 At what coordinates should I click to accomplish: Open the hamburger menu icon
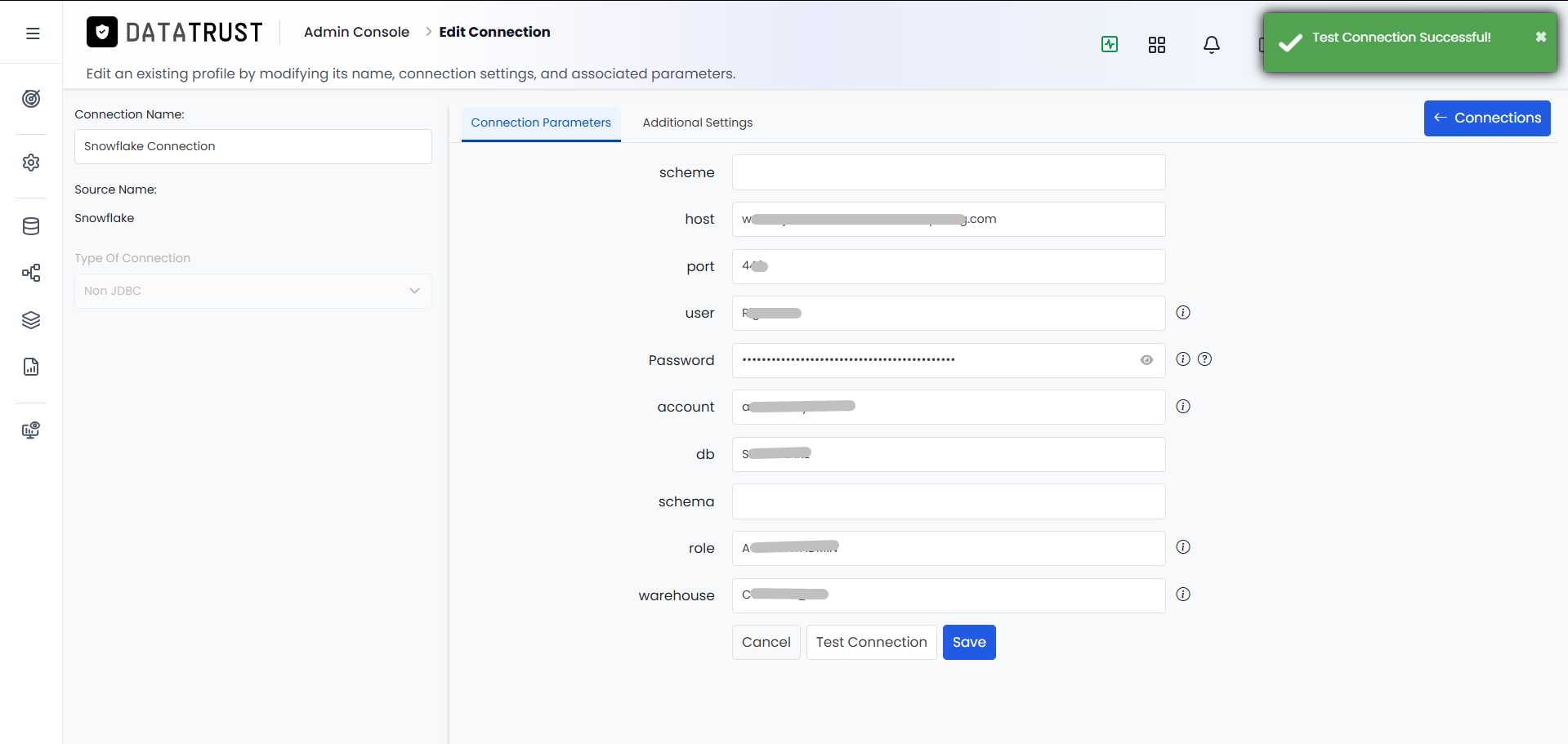(x=33, y=33)
